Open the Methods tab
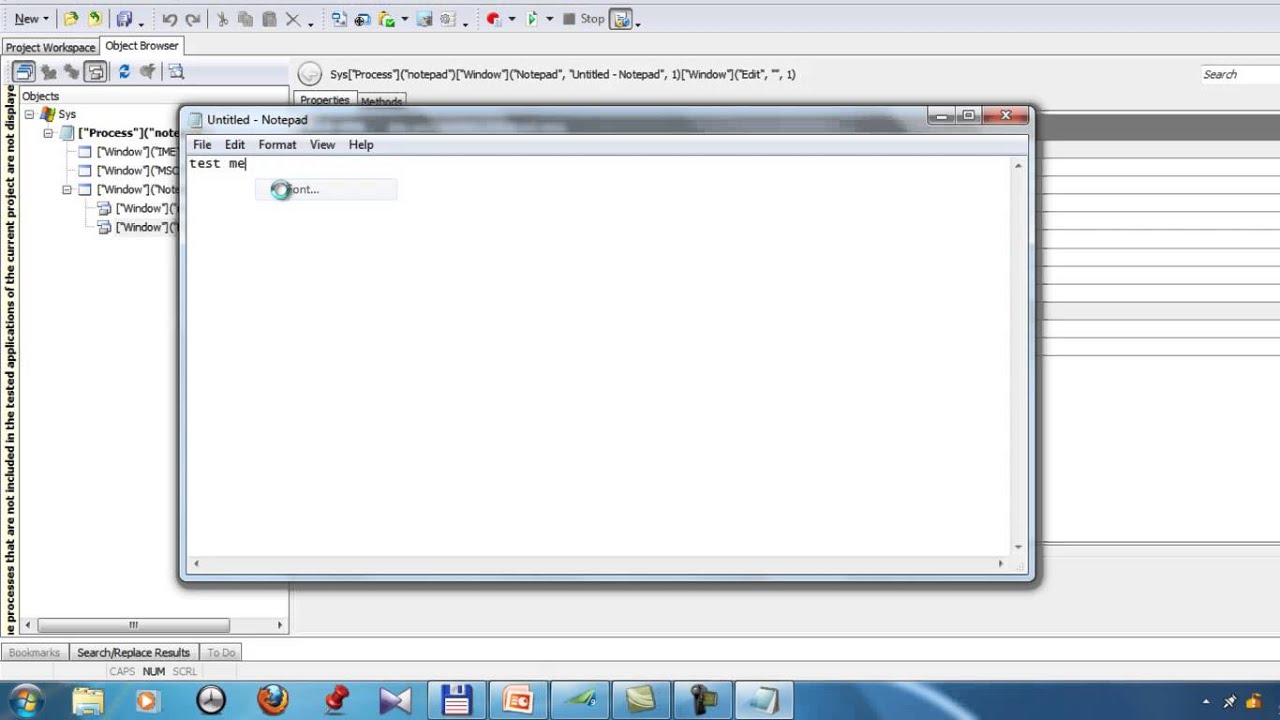1280x720 pixels. click(x=381, y=101)
